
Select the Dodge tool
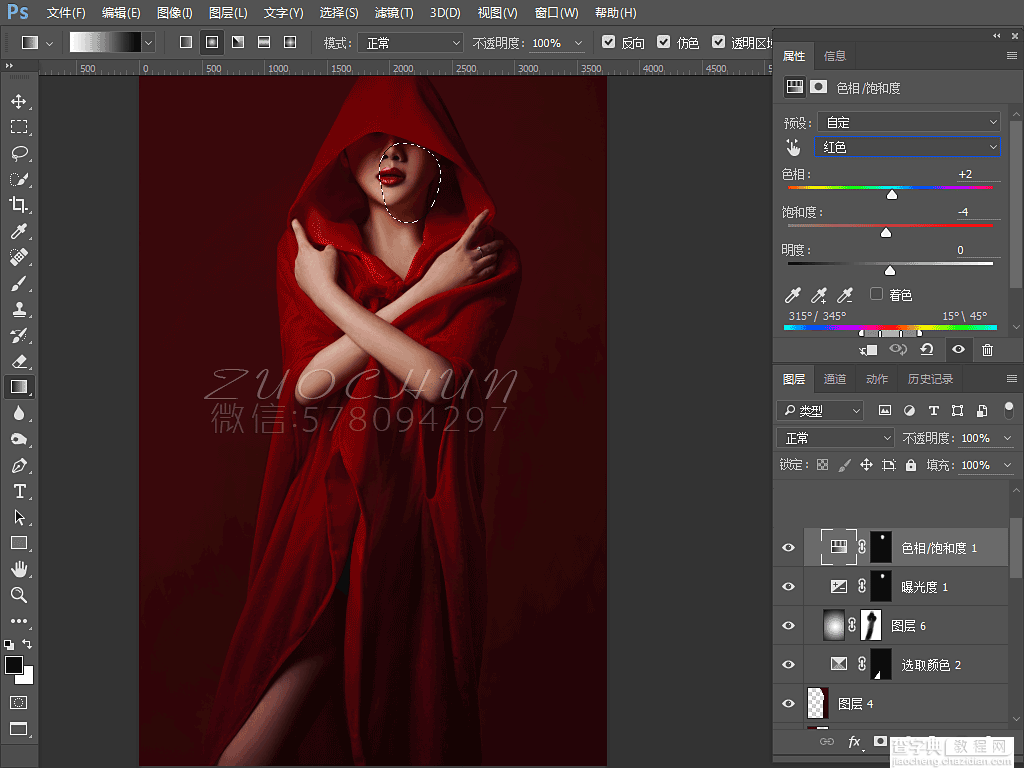click(x=18, y=439)
